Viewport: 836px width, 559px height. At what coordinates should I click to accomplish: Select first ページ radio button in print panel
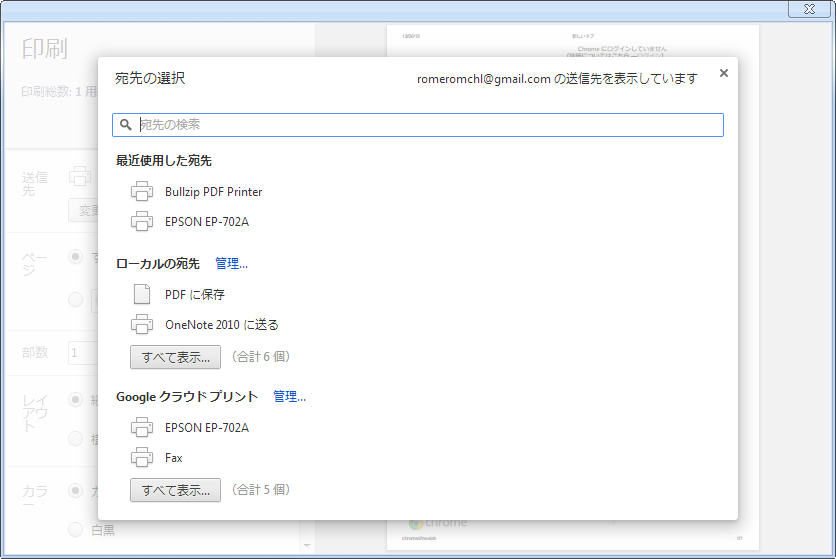click(x=76, y=257)
